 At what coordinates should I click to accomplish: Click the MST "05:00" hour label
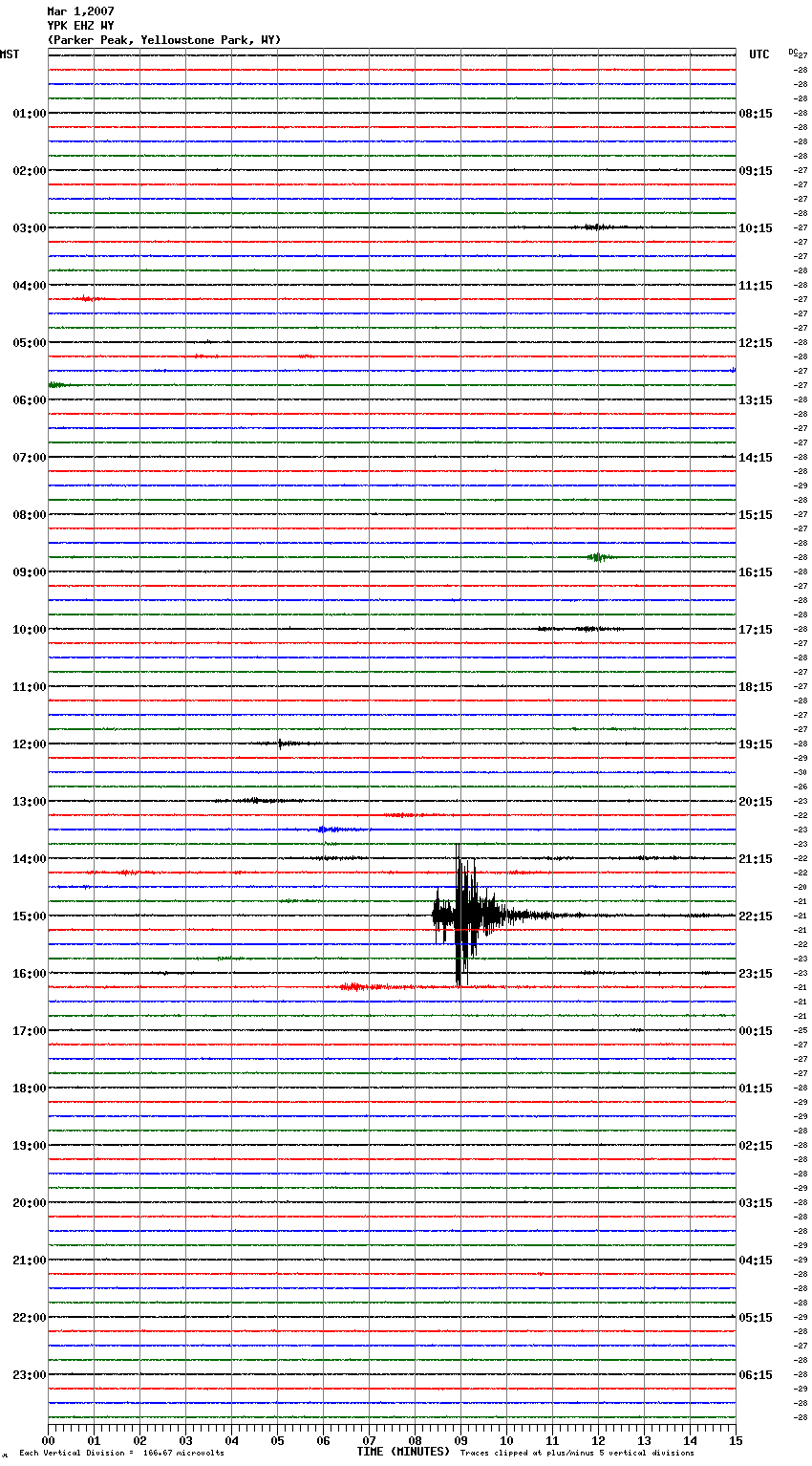click(x=30, y=343)
